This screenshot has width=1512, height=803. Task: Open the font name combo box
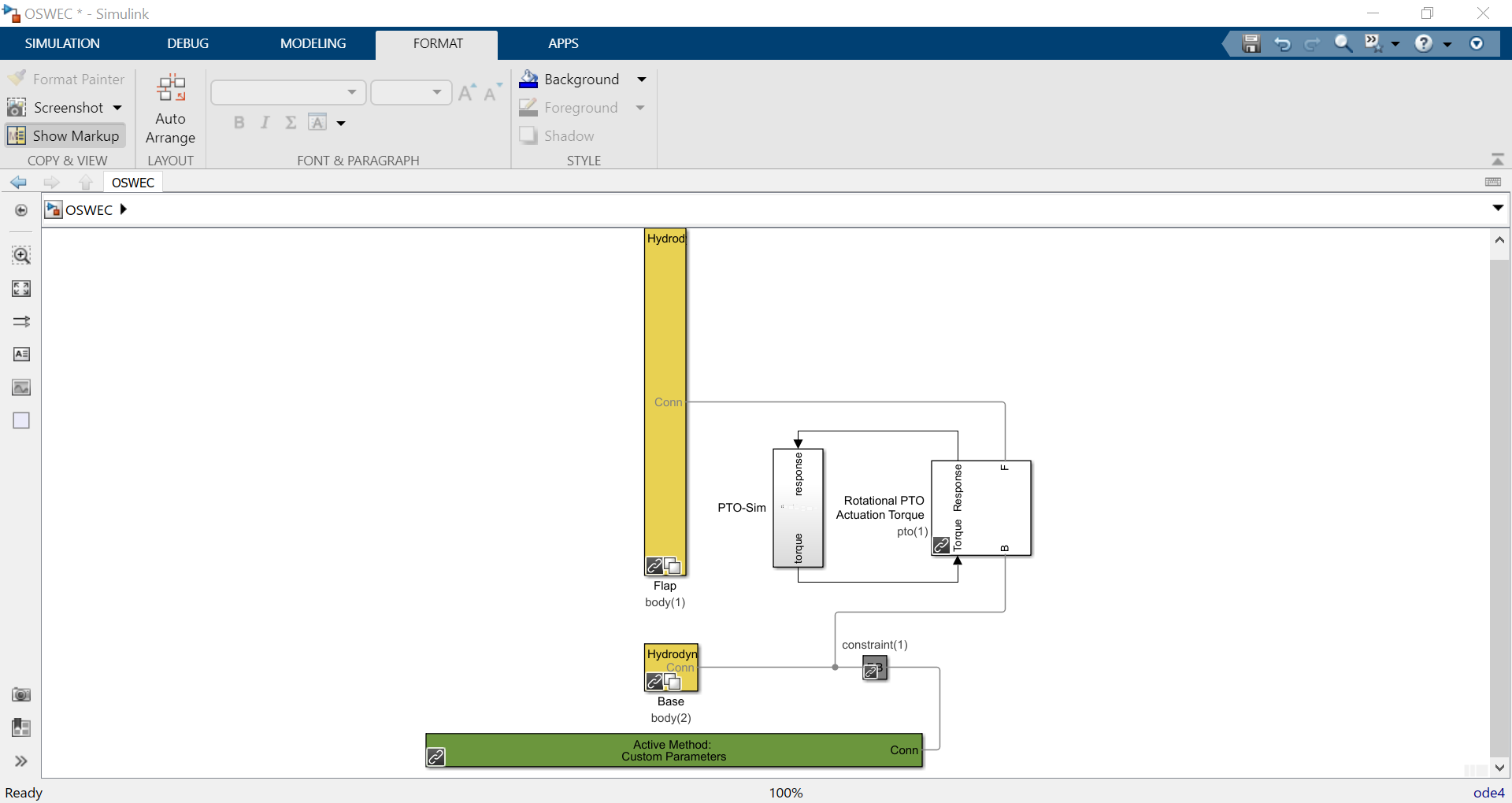288,92
